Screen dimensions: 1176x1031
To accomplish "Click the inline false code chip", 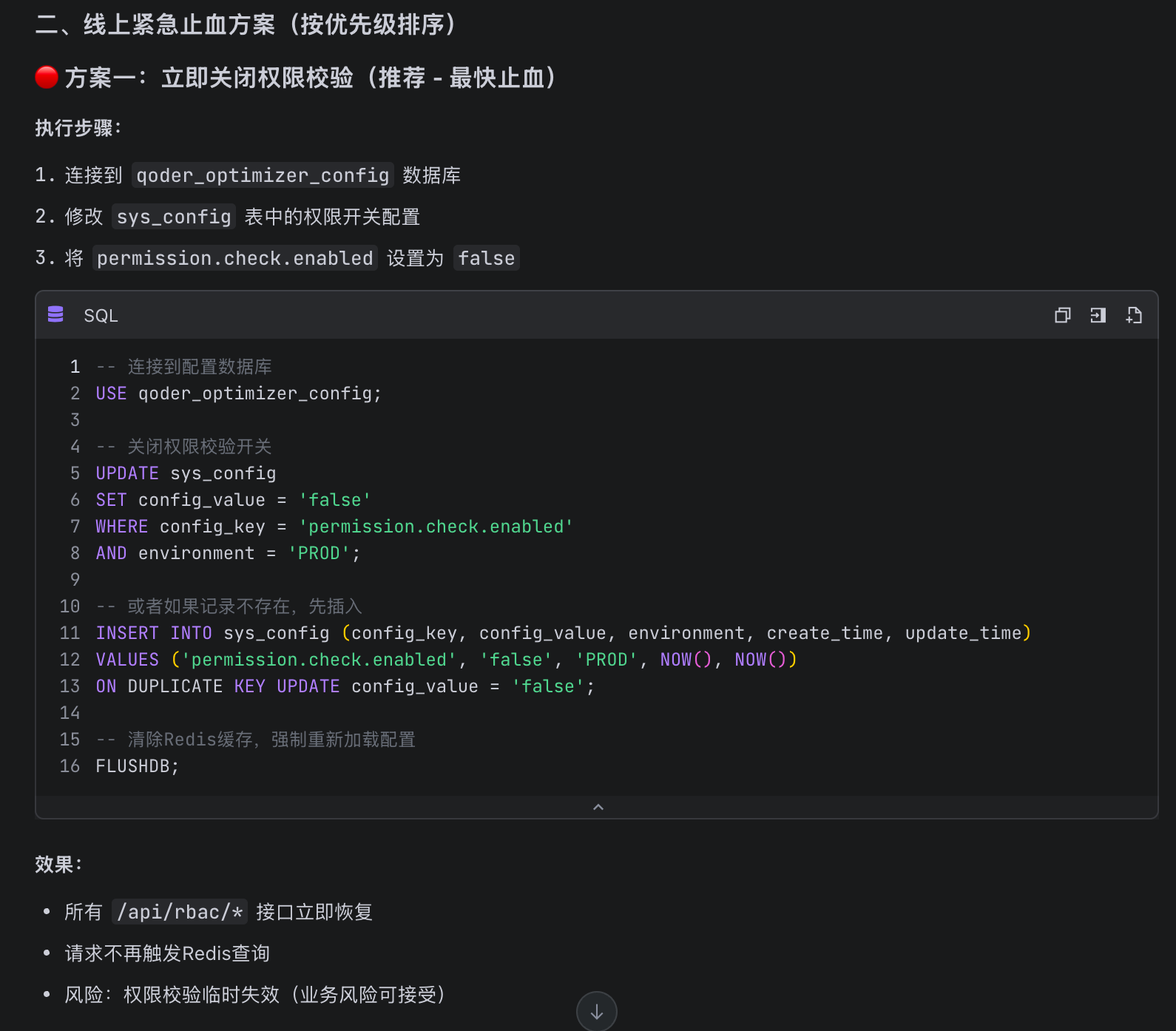I will (x=486, y=258).
